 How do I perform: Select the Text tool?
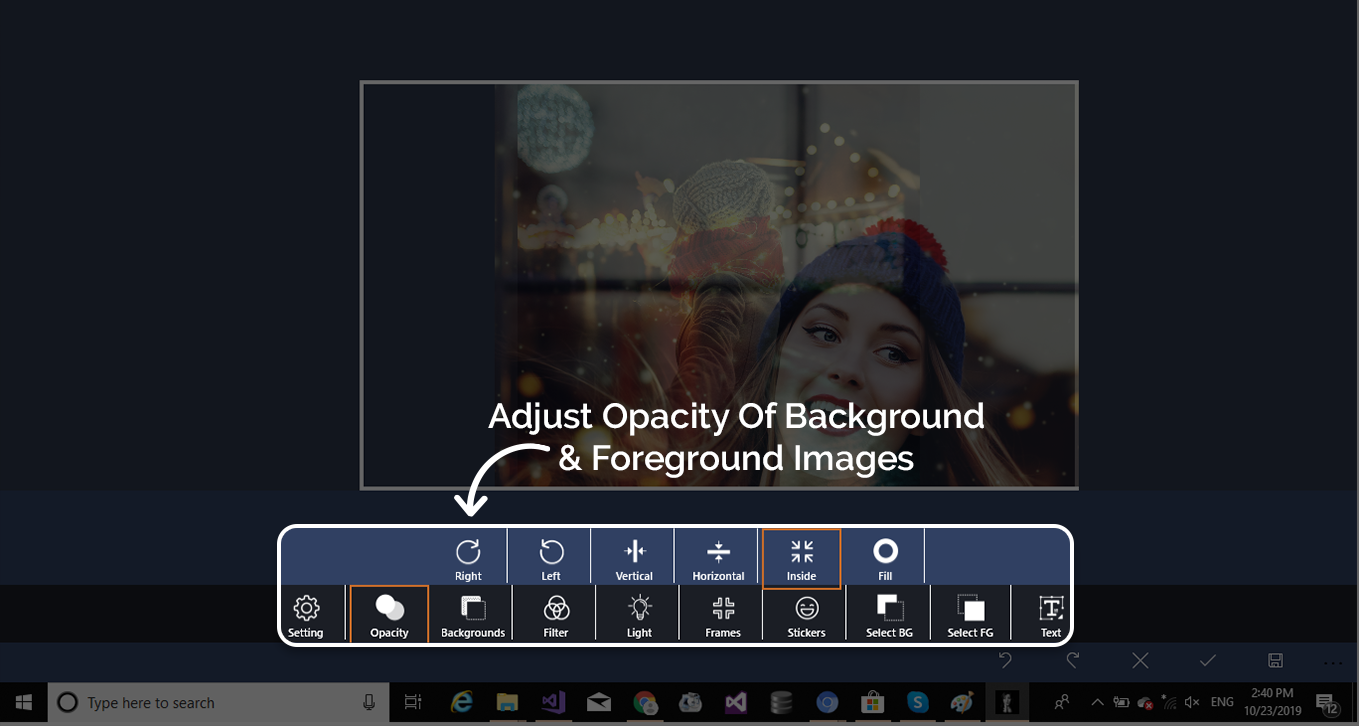[x=1050, y=614]
